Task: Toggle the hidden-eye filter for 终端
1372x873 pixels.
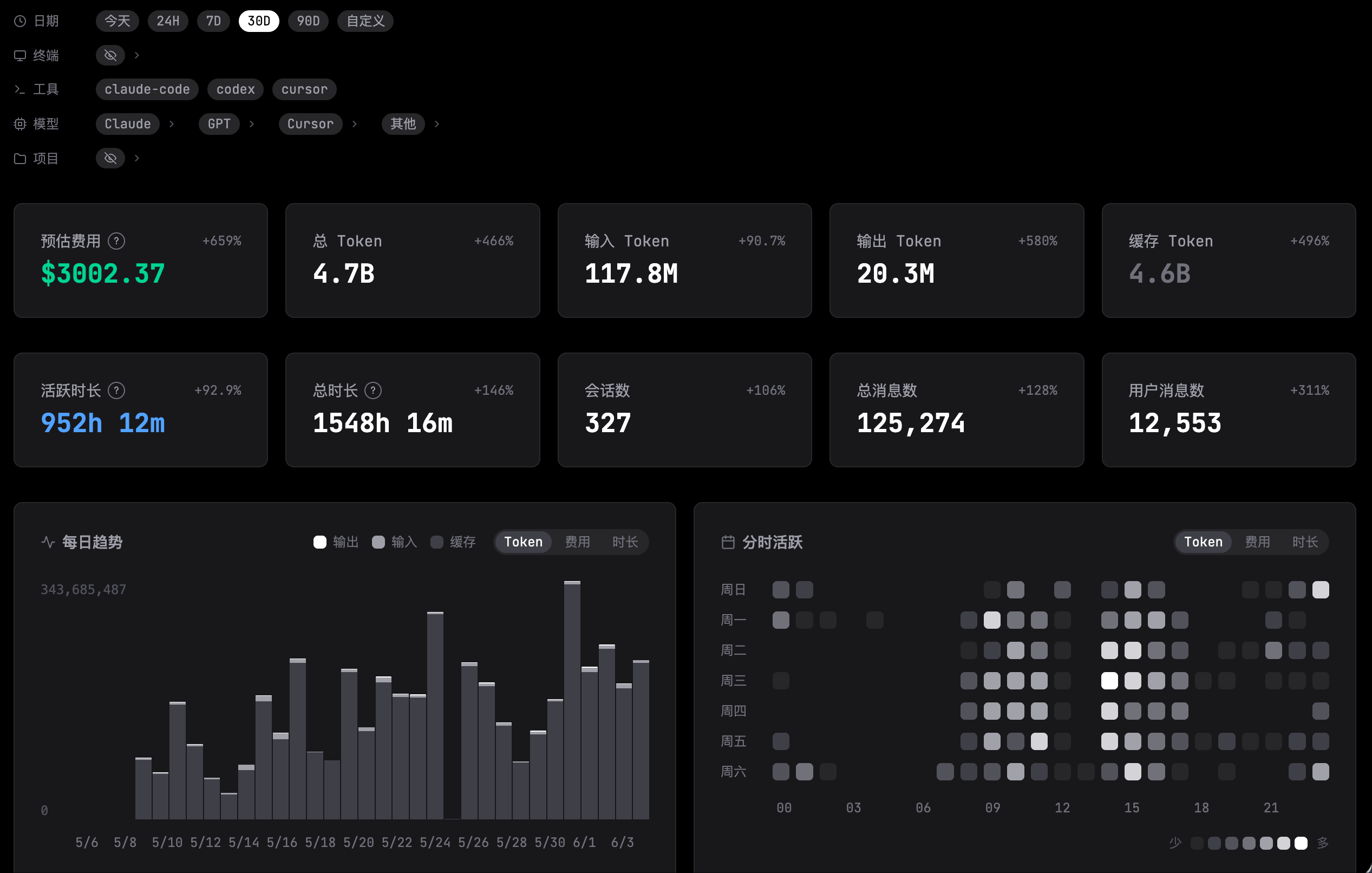Action: pos(110,55)
